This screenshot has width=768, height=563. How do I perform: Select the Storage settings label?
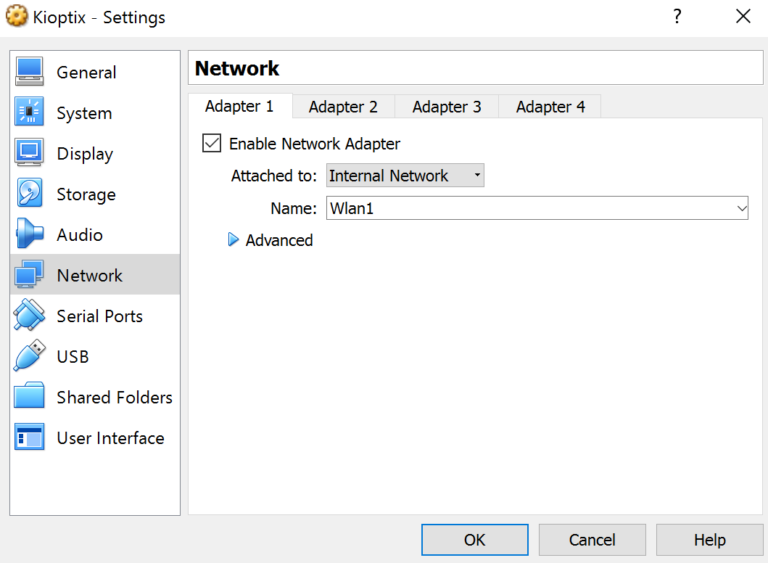[86, 195]
